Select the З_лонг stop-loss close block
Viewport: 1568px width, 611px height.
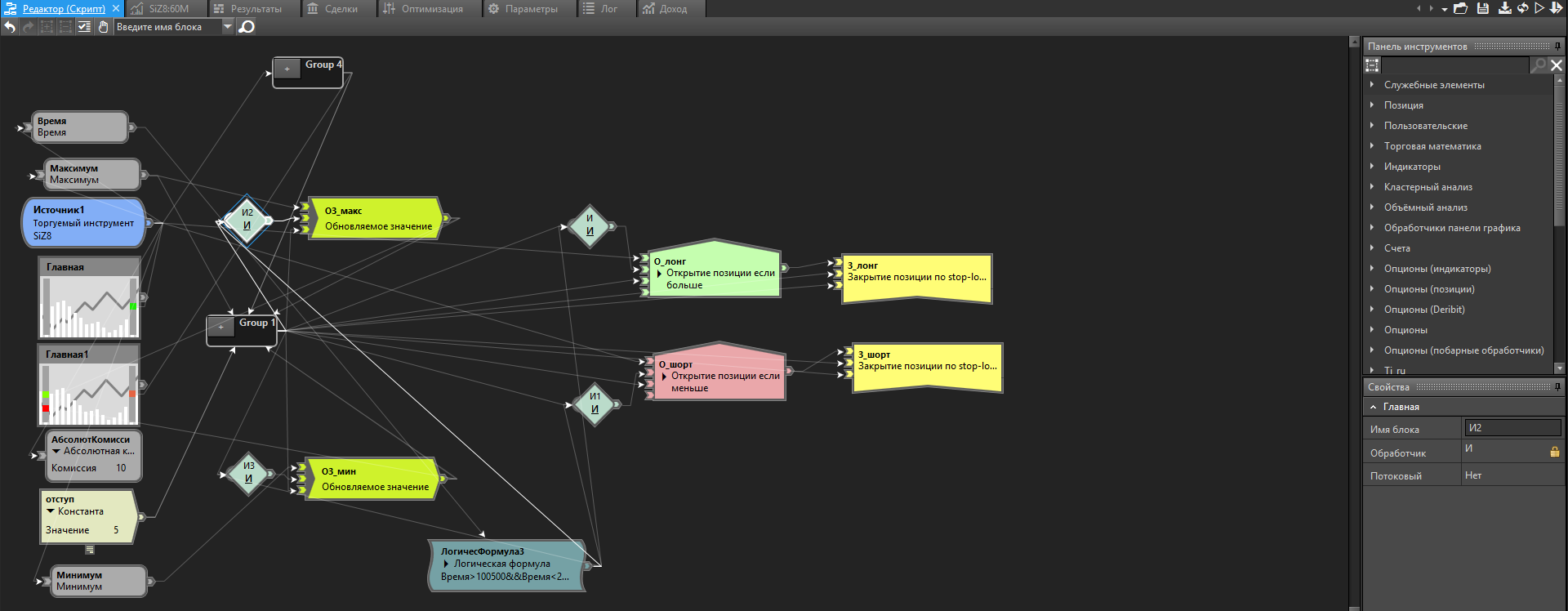(x=917, y=279)
